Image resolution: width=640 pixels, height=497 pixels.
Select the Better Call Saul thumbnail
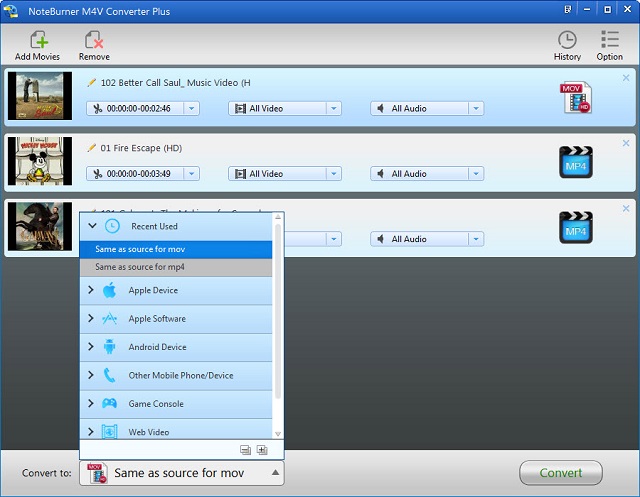pos(40,96)
